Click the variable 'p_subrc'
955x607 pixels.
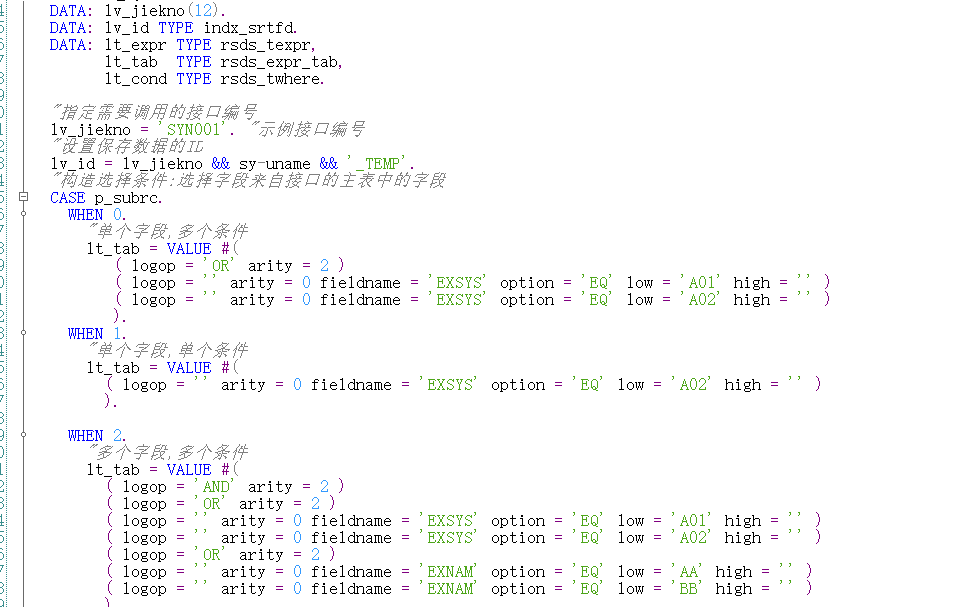128,198
